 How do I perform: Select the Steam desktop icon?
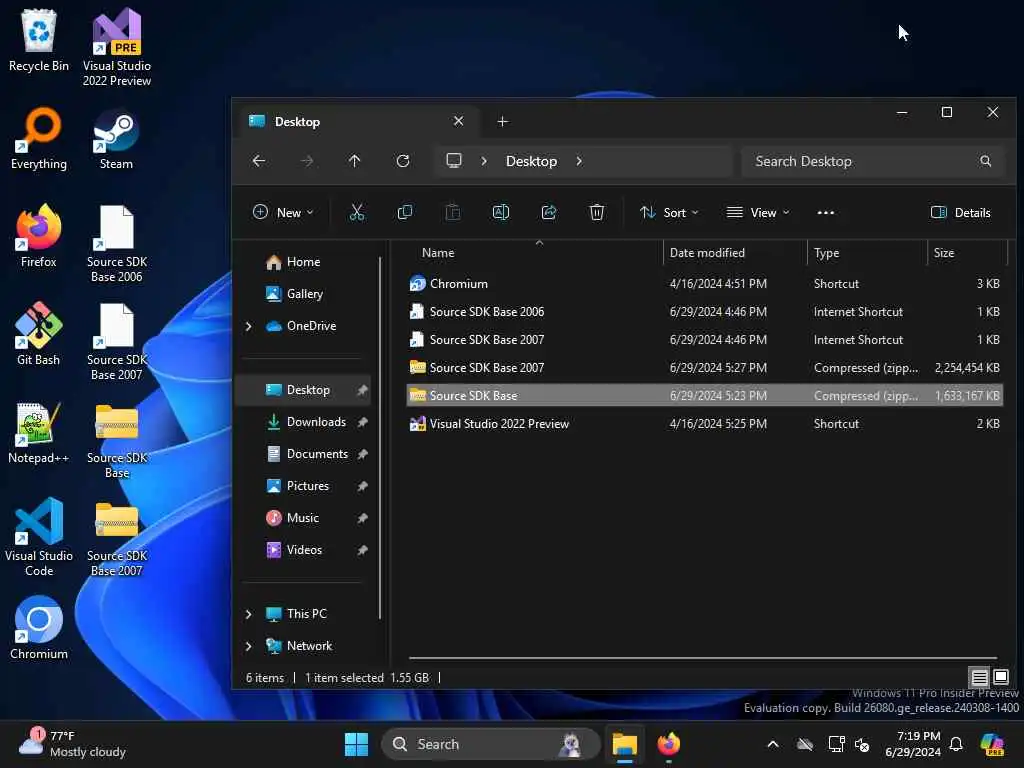[x=116, y=139]
